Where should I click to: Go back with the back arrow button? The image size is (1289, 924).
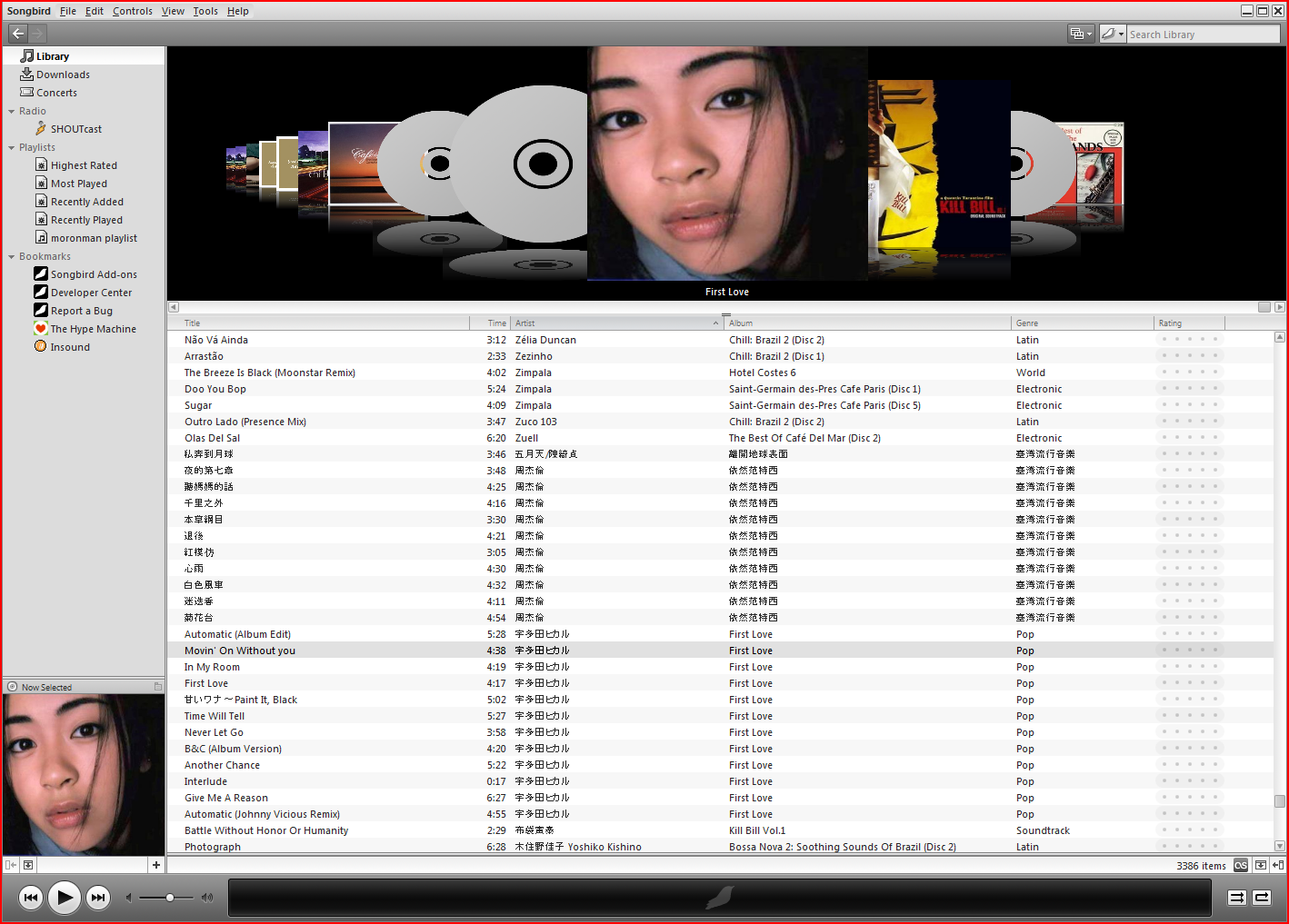[18, 34]
